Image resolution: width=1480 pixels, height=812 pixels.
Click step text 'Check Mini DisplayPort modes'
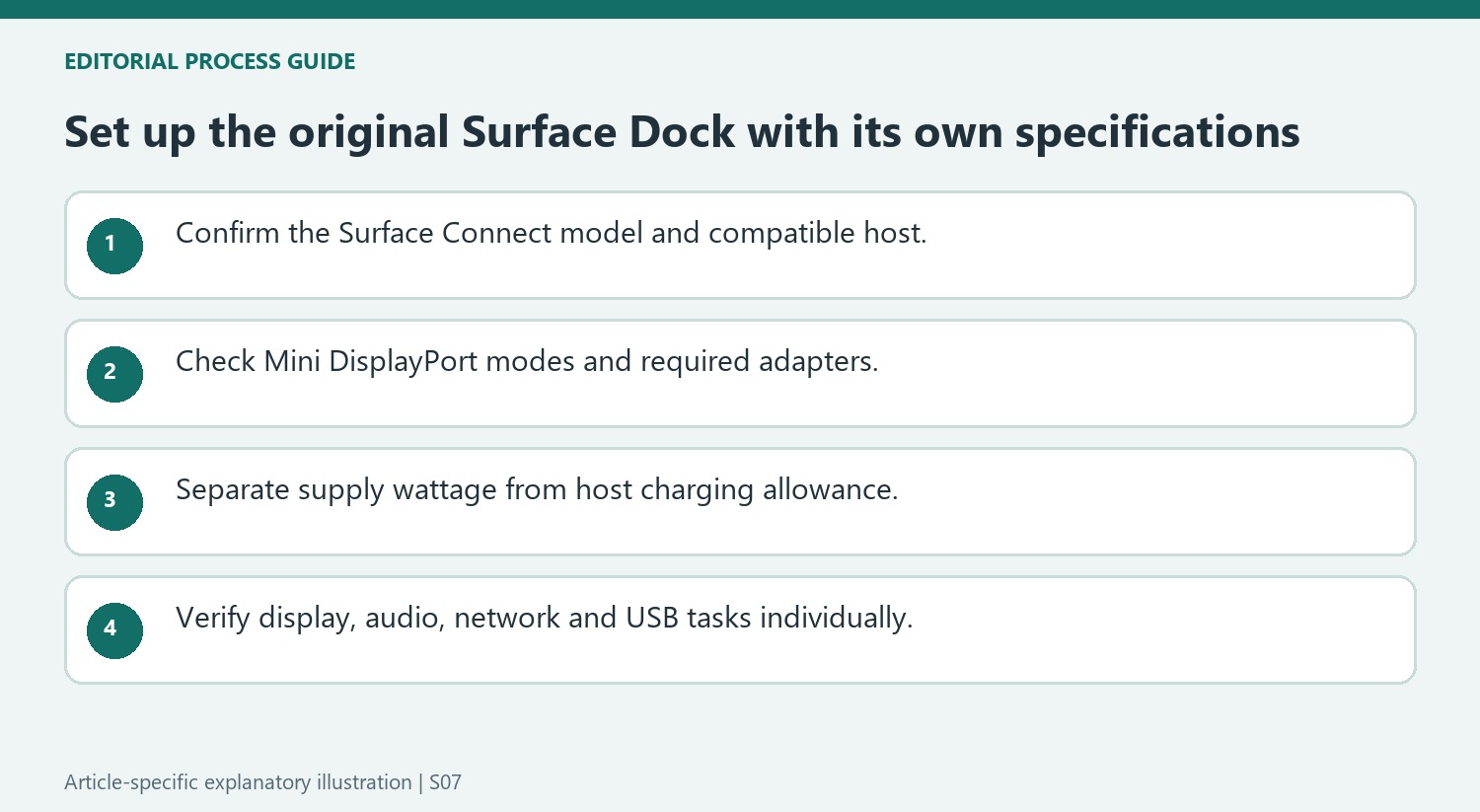[x=527, y=362]
